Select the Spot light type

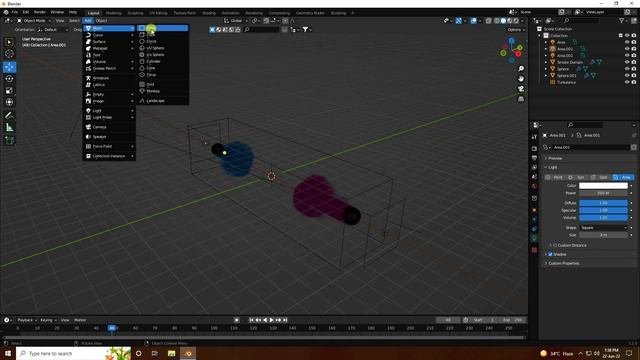coord(600,177)
